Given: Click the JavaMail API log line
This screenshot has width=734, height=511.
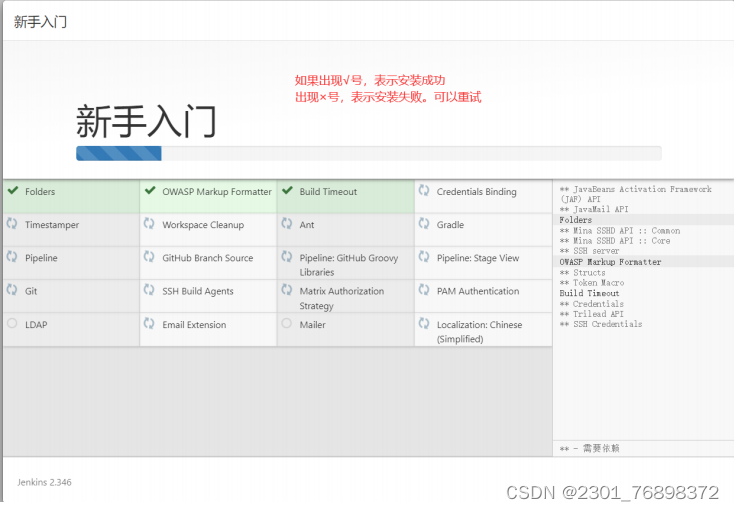Looking at the screenshot, I should pos(594,209).
